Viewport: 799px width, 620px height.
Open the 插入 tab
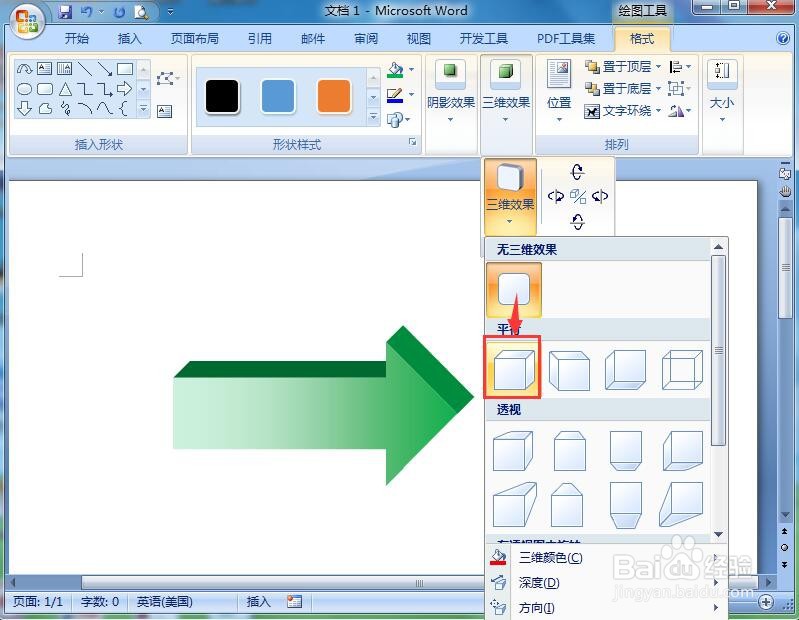(x=129, y=39)
